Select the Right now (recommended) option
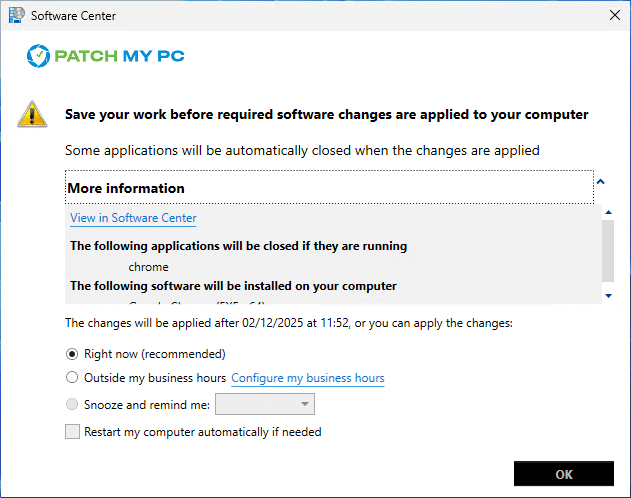This screenshot has height=498, width=631. 72,354
